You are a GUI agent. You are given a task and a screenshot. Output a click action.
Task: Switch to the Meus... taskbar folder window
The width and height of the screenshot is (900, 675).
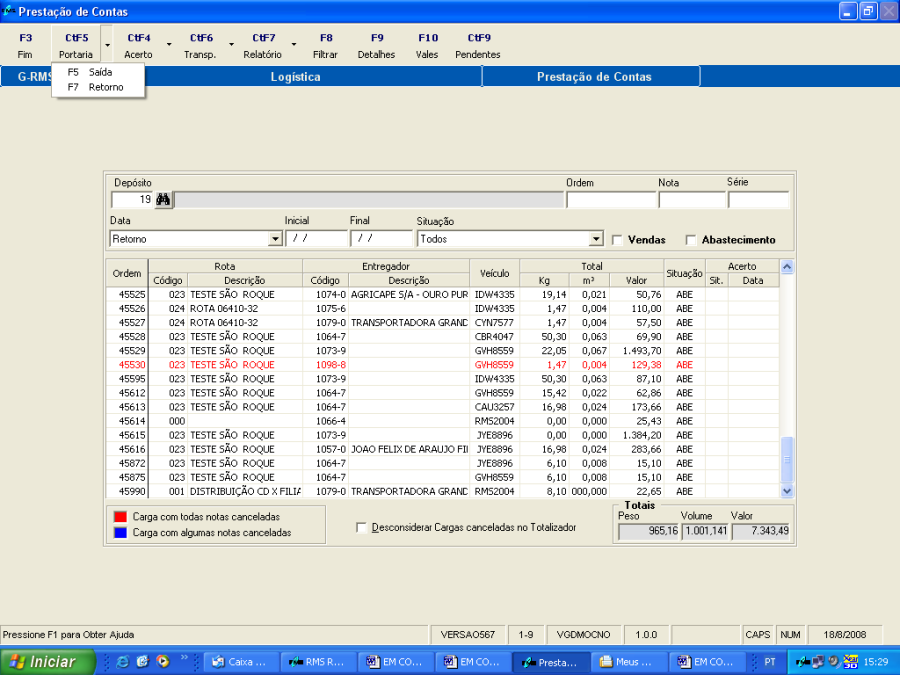coord(629,662)
